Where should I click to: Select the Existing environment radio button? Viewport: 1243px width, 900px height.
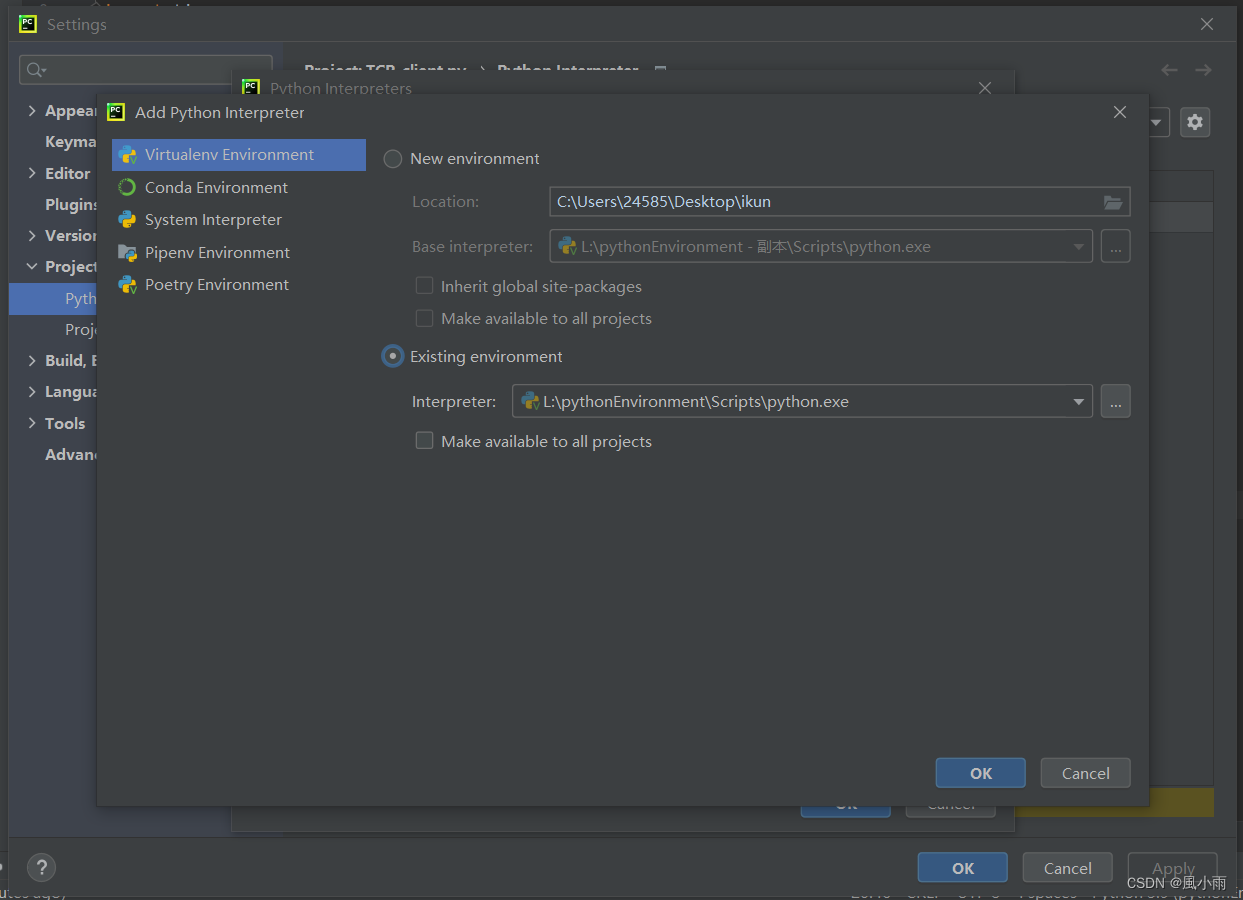[x=393, y=356]
